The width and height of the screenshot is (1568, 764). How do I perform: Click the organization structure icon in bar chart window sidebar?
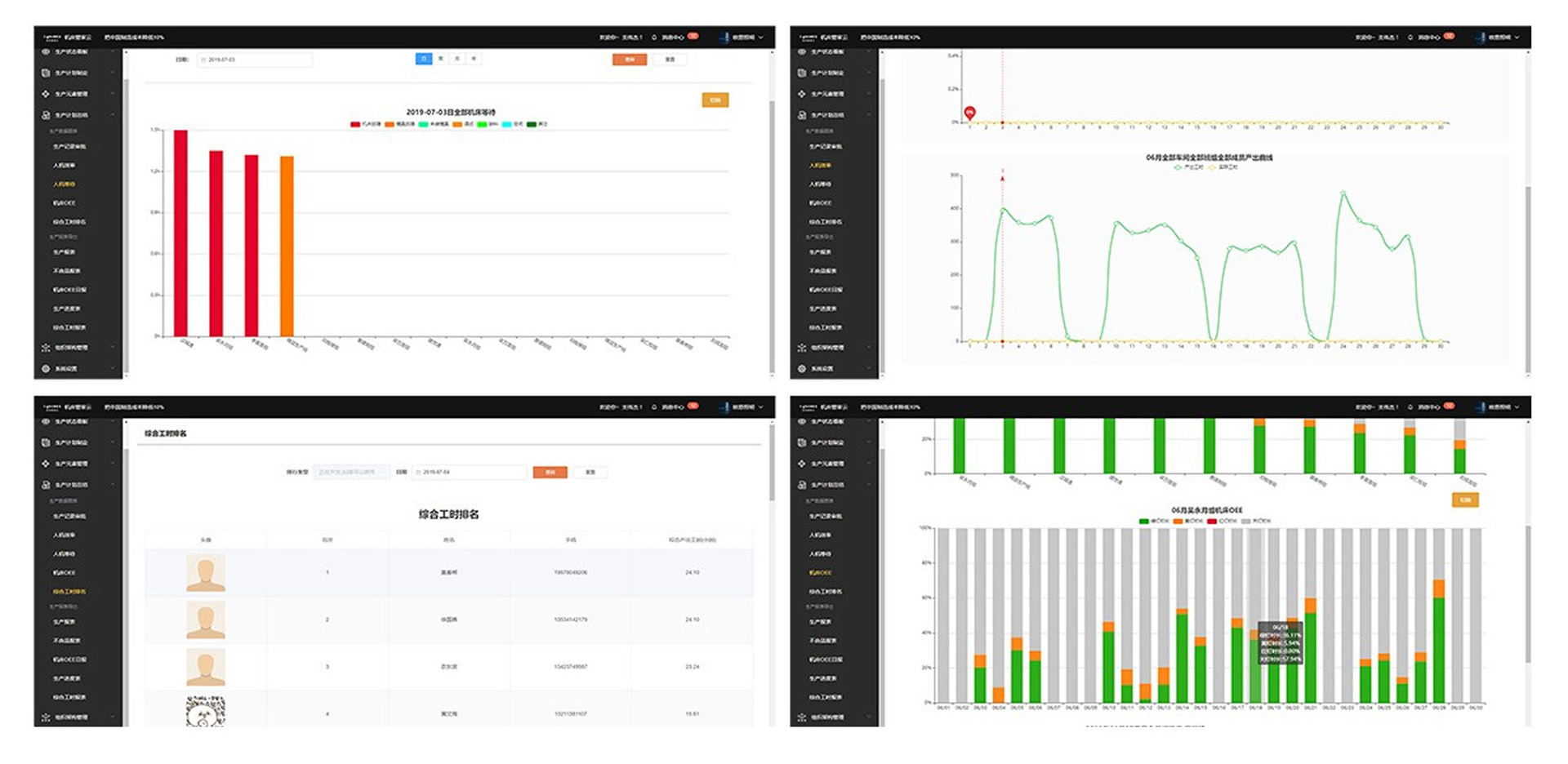click(x=46, y=348)
